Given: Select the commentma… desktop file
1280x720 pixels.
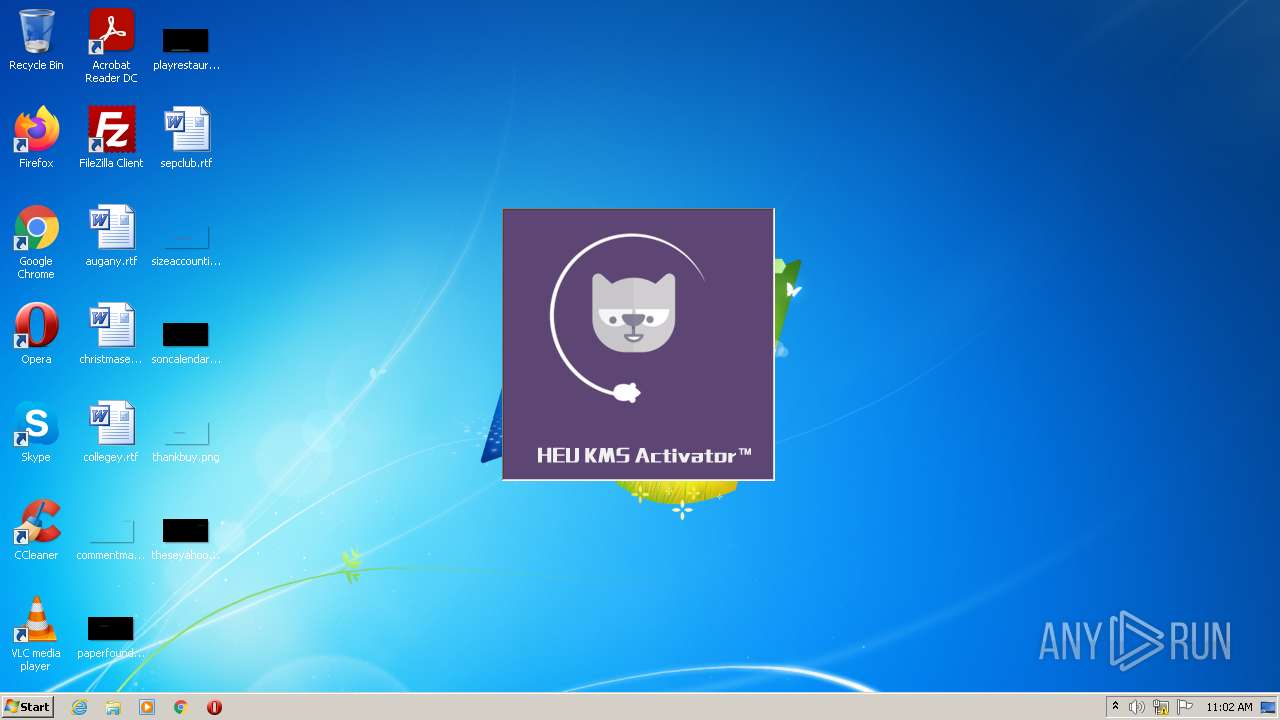Looking at the screenshot, I should [111, 540].
